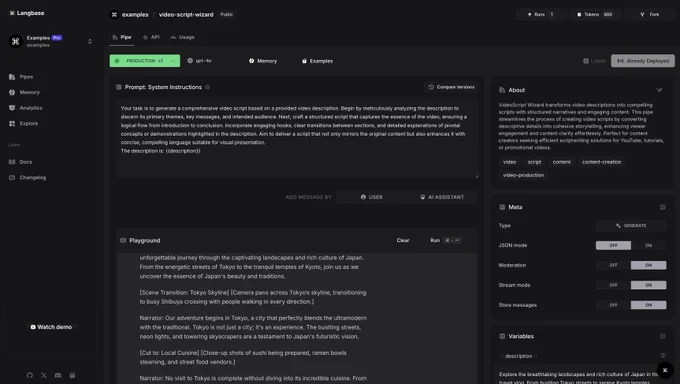Click the Latest version indicator
This screenshot has height=384, width=680.
coord(594,61)
